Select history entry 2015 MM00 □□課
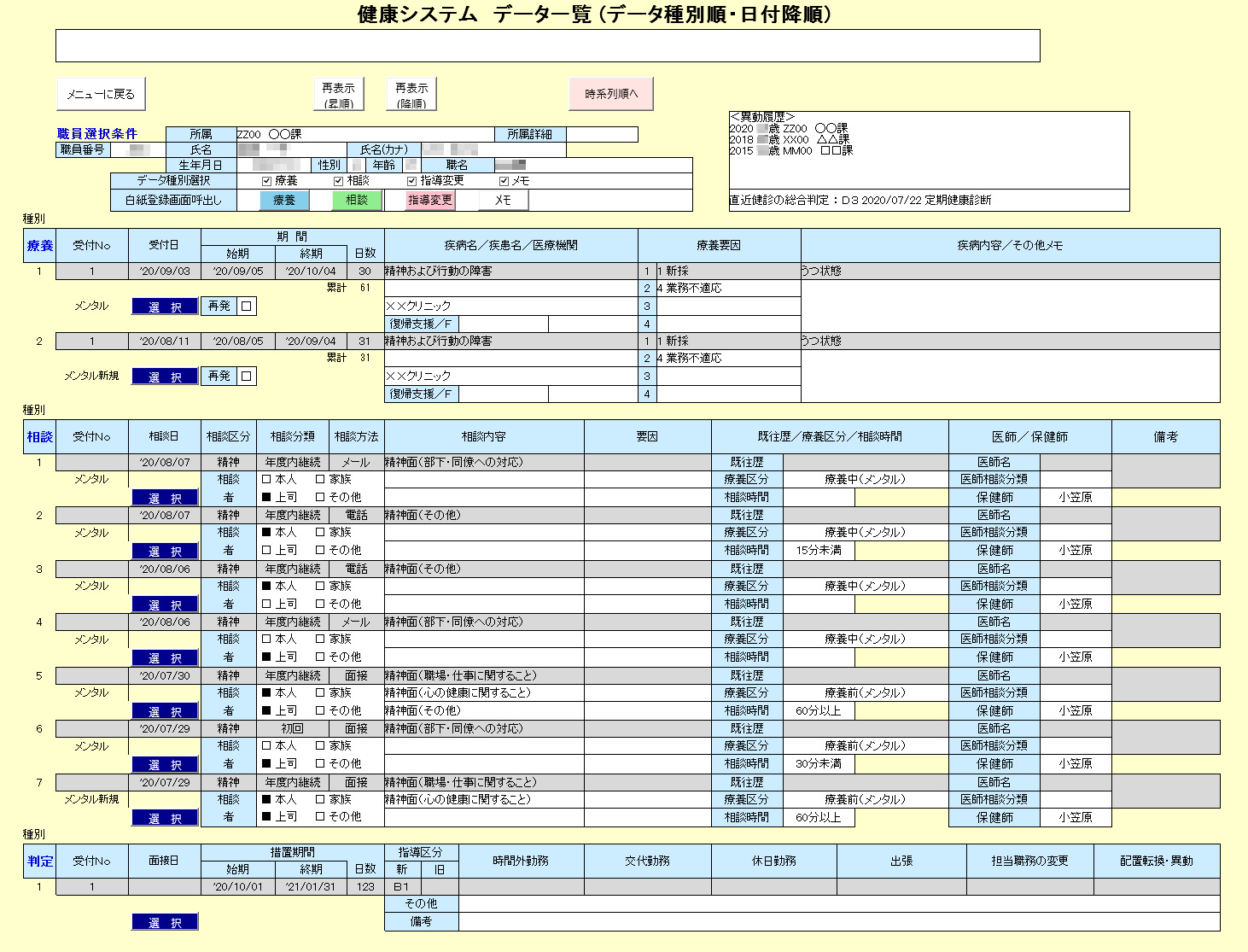The height and width of the screenshot is (952, 1248). pos(791,150)
